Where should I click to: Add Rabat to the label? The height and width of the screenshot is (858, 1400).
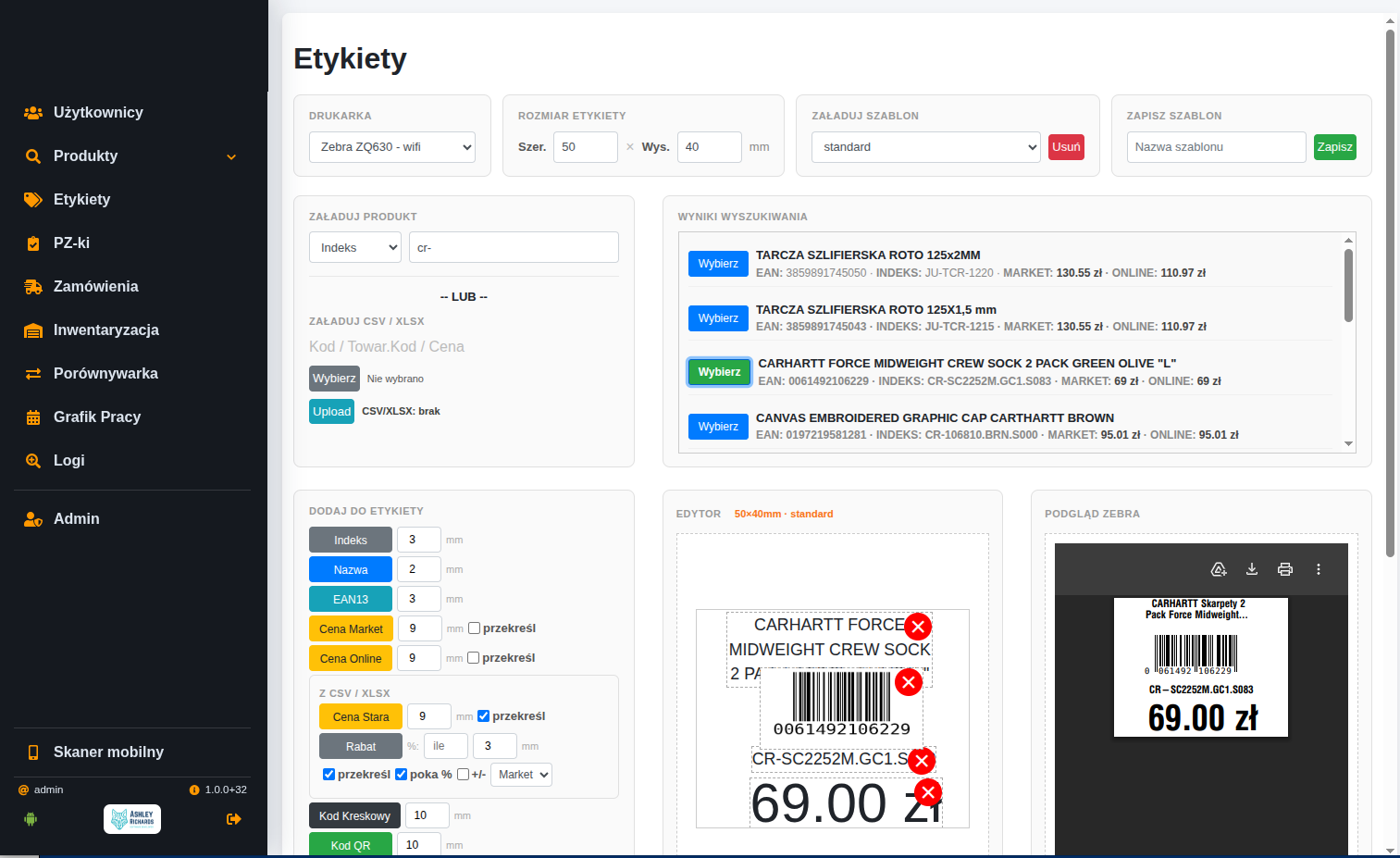(x=361, y=747)
